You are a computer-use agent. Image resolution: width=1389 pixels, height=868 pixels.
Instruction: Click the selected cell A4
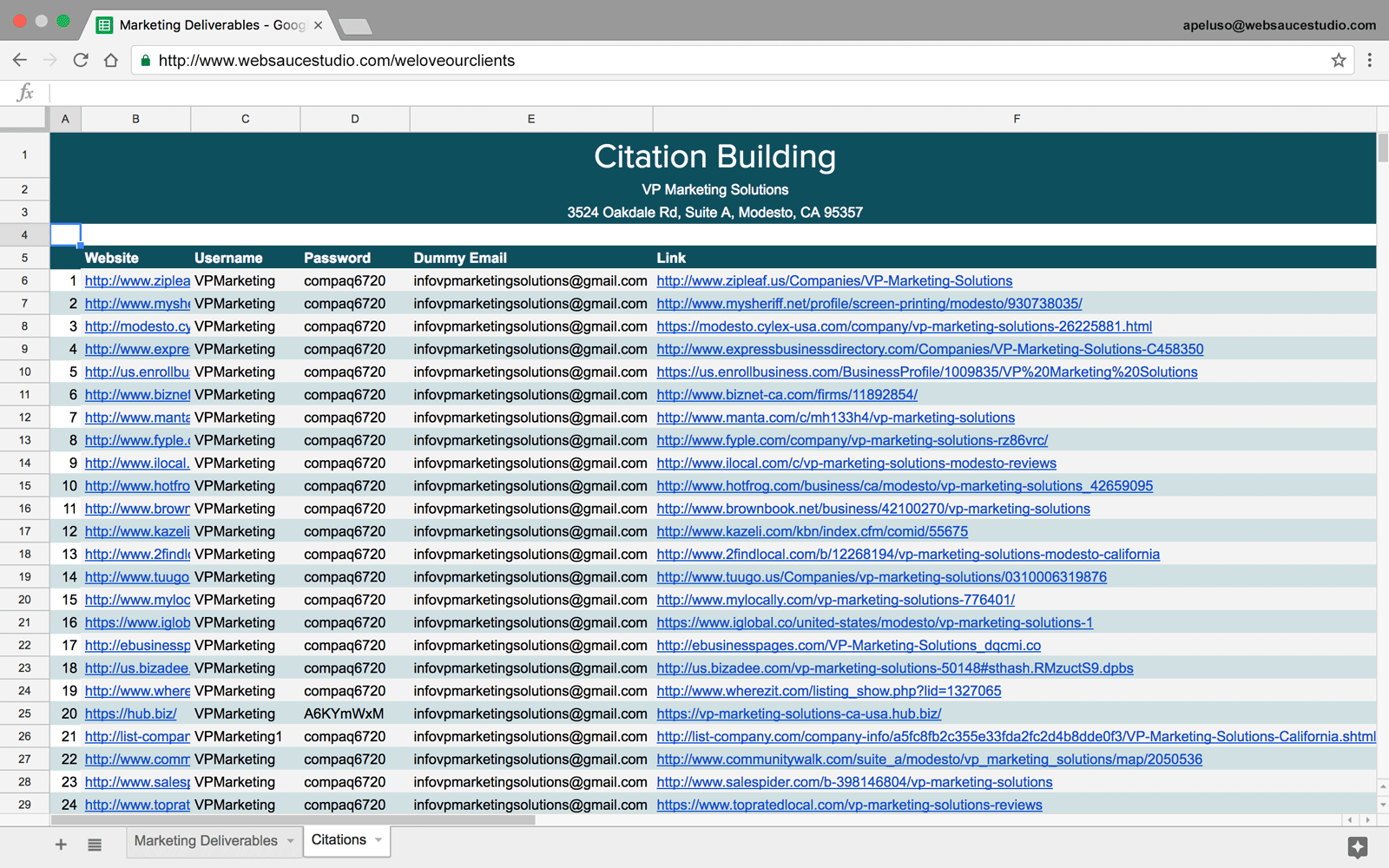(x=65, y=234)
